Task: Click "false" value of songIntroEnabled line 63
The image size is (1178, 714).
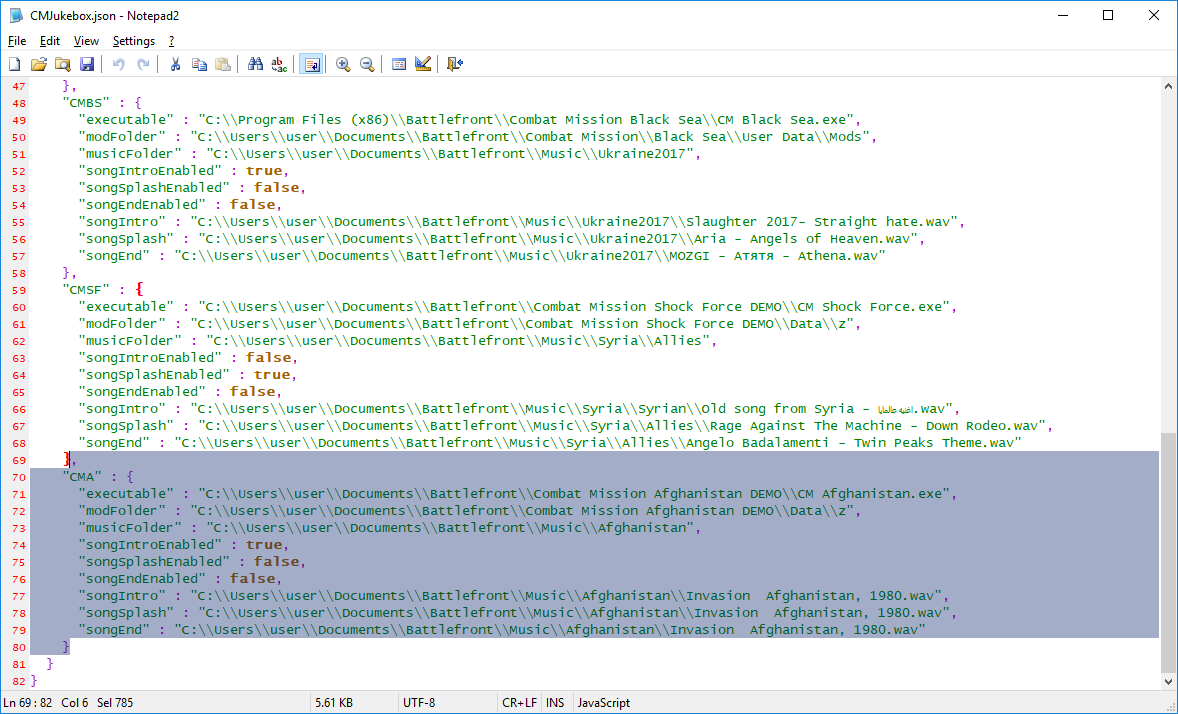Action: [268, 358]
